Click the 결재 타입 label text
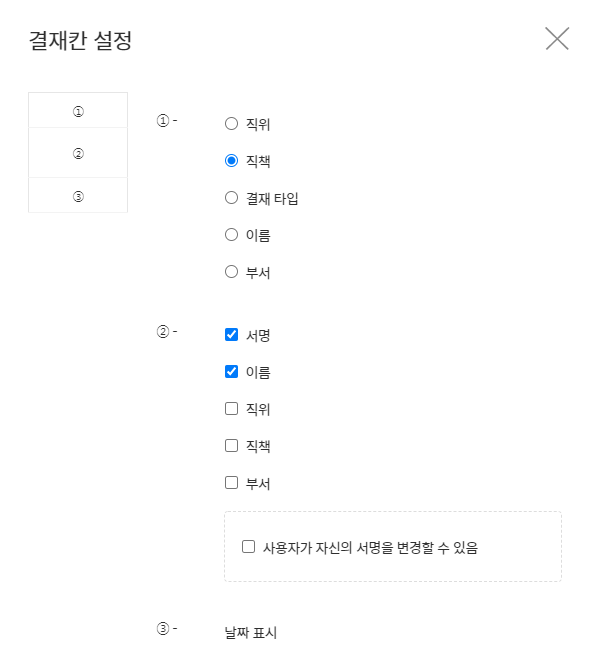This screenshot has height=662, width=591. pyautogui.click(x=272, y=198)
